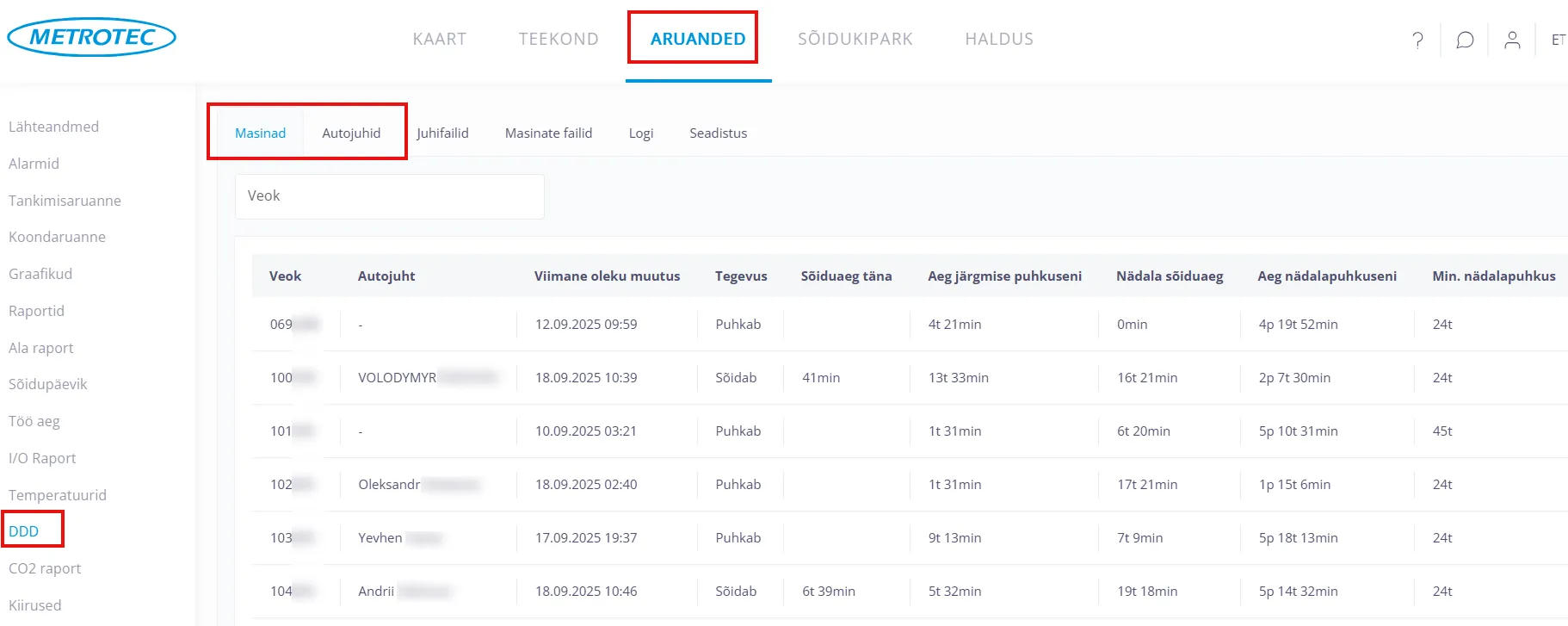Select the DDD sidebar item

tap(24, 531)
